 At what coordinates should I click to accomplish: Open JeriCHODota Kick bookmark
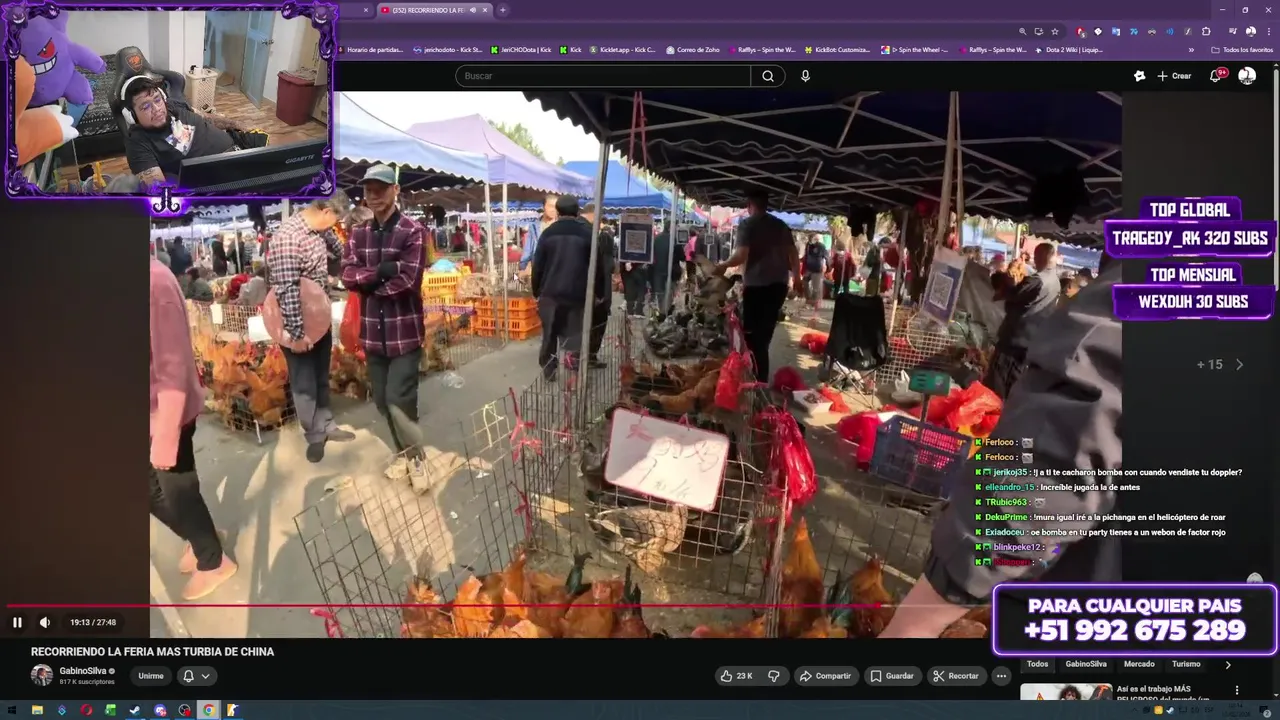coord(521,50)
